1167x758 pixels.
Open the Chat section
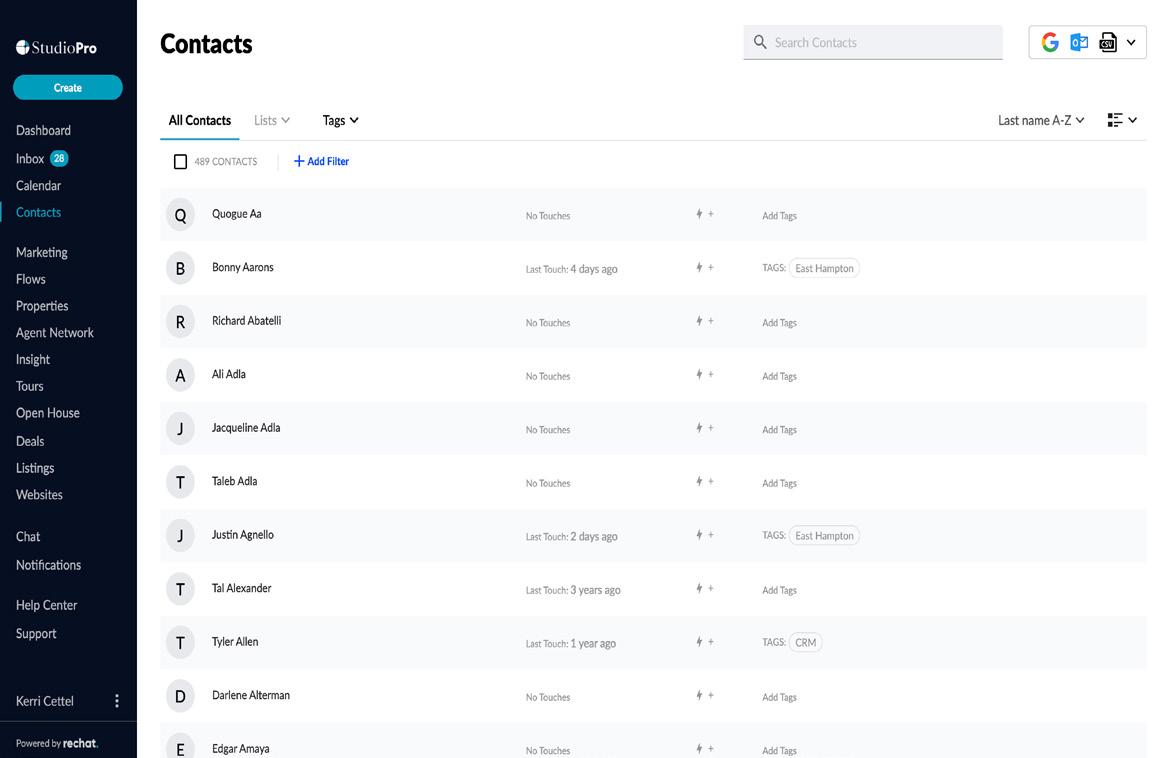tap(28, 537)
